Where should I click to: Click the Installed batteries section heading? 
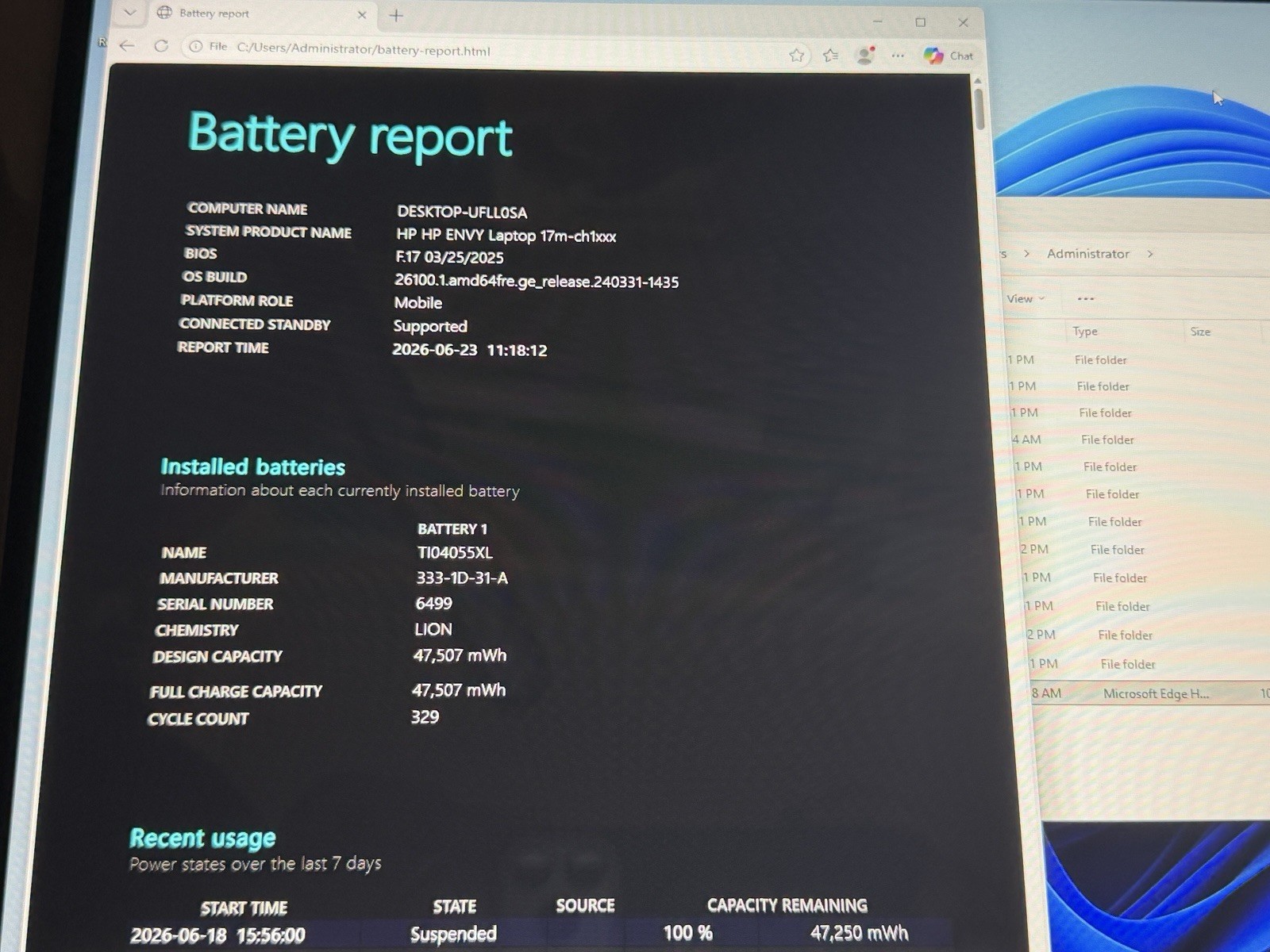(253, 466)
